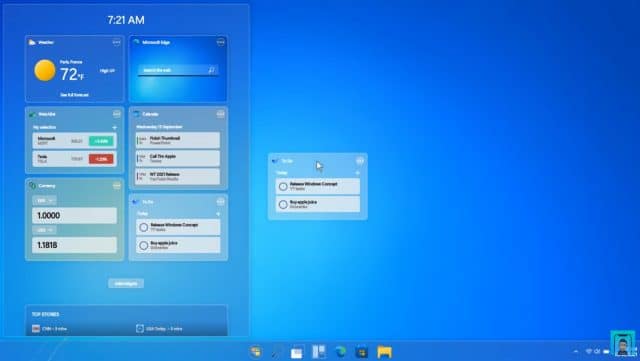
Task: Open the Currency widget options menu
Action: pos(116,186)
